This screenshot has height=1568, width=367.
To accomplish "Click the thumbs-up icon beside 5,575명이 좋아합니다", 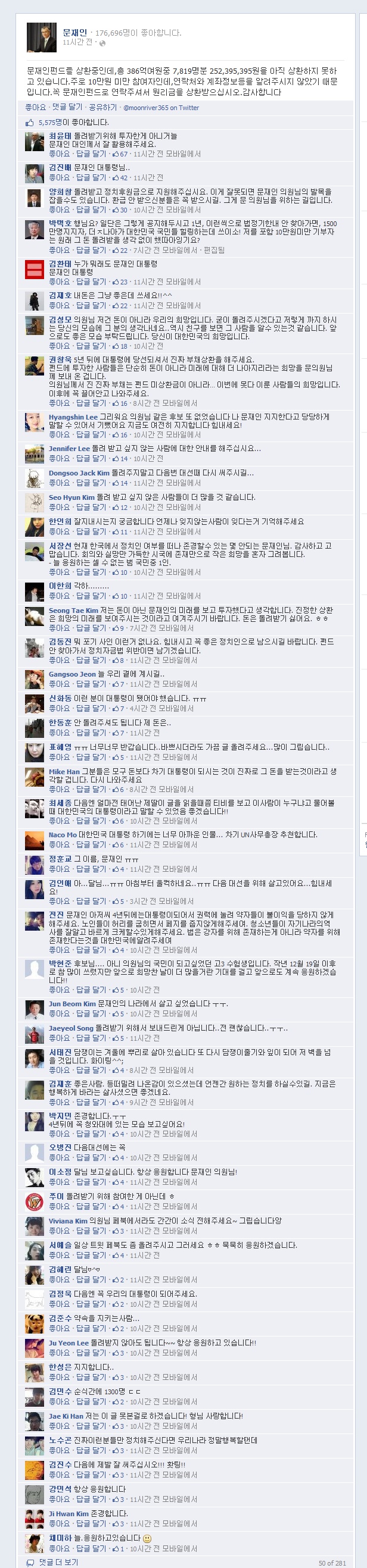I will tap(30, 123).
